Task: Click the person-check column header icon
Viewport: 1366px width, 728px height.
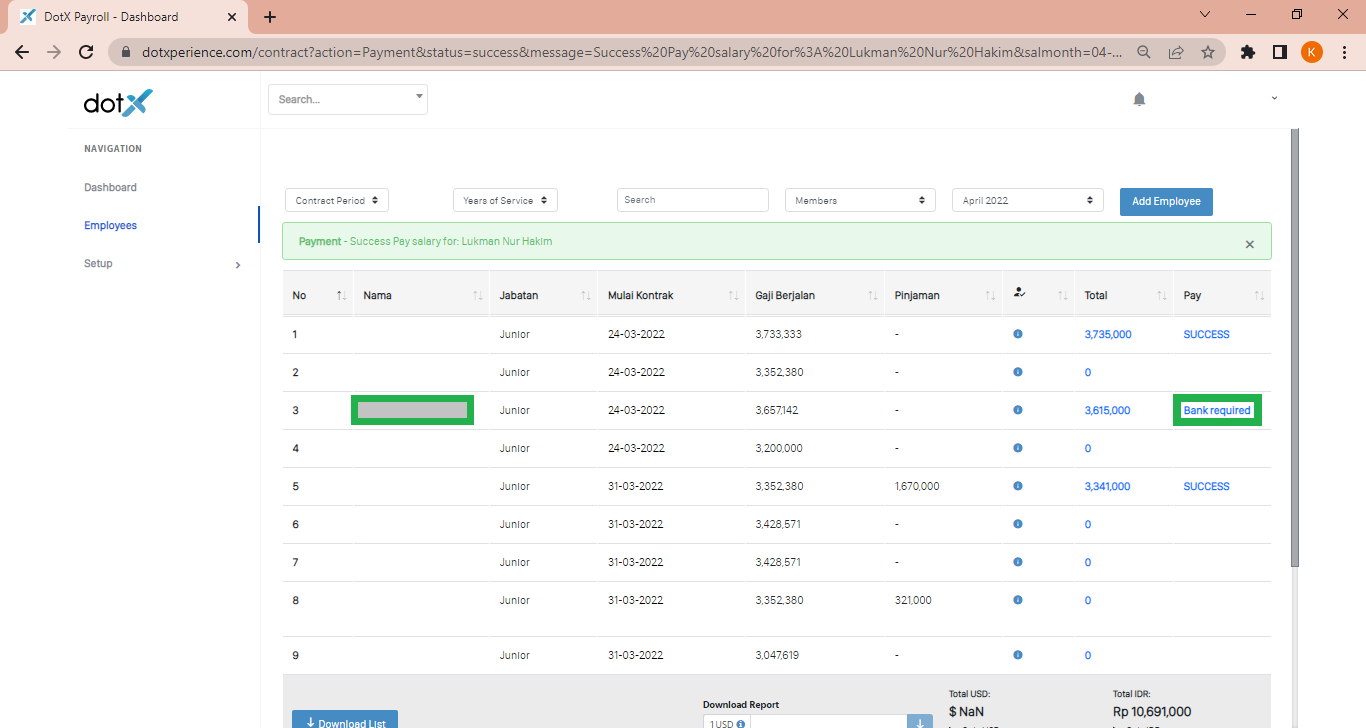Action: 1019,293
